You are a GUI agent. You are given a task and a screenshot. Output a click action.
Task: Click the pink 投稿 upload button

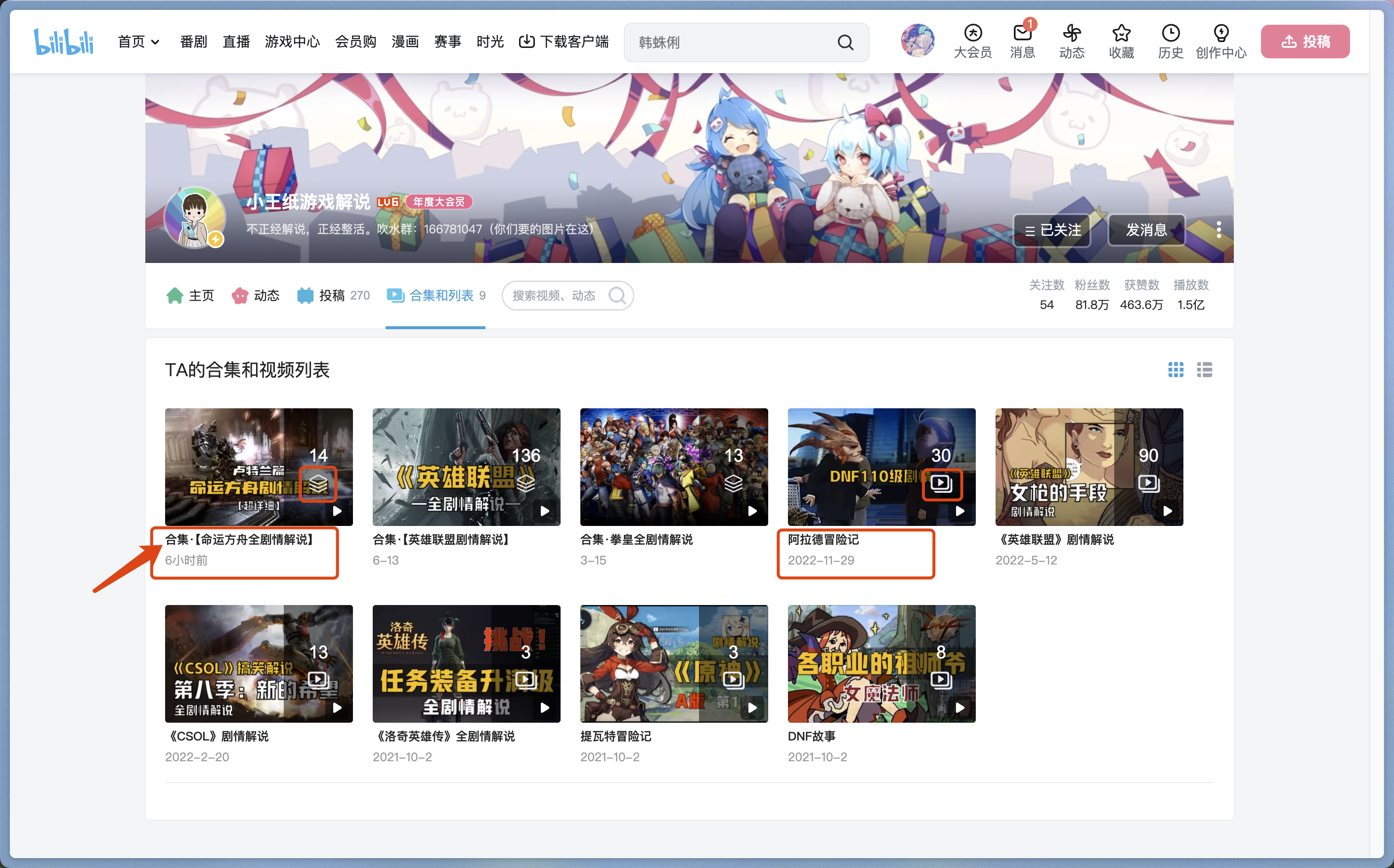click(1305, 42)
